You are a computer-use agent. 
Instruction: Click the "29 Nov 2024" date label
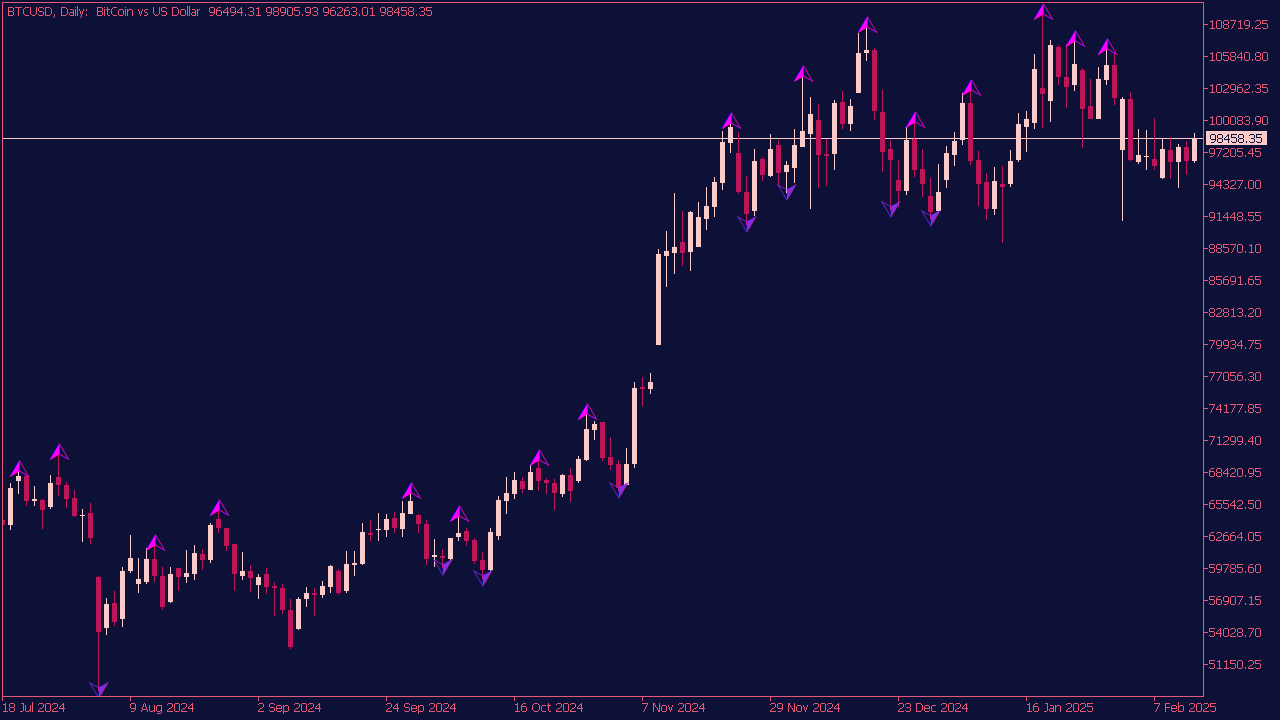[x=805, y=707]
